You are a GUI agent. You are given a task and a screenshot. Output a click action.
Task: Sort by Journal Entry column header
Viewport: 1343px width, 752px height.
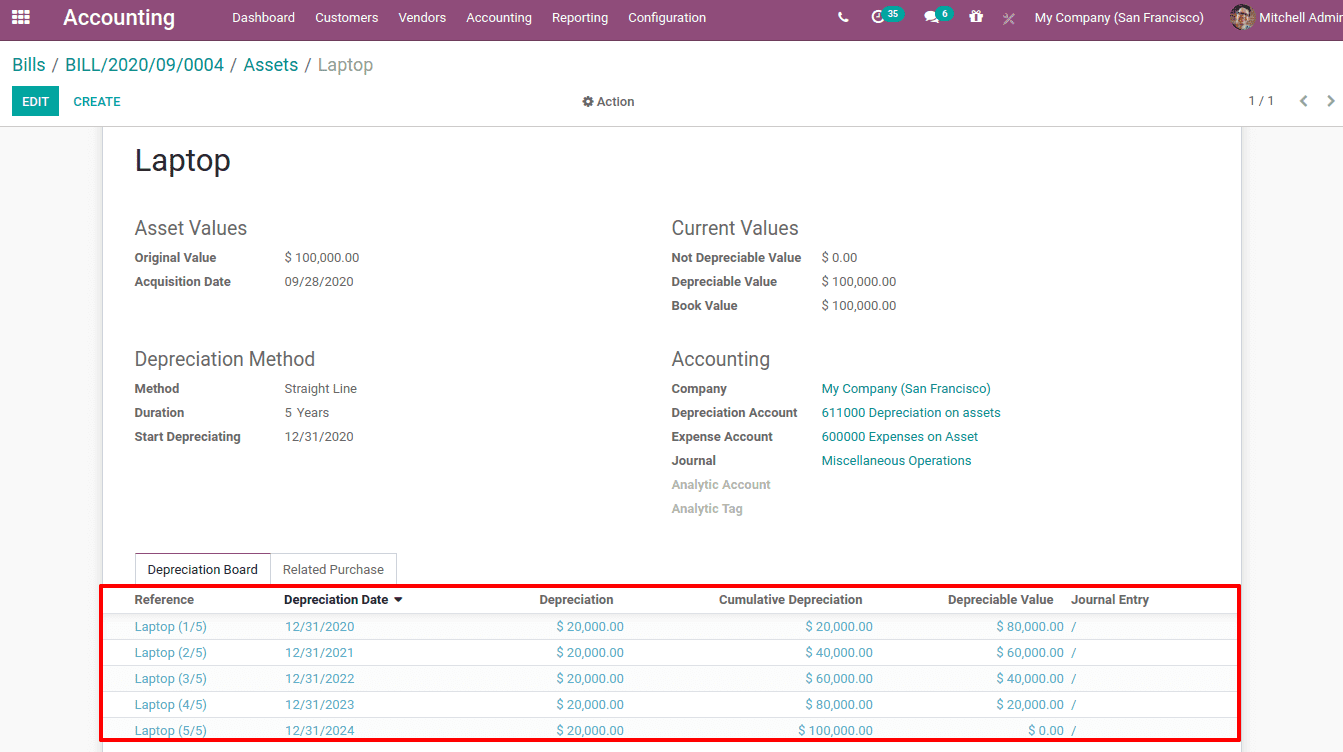coord(1110,600)
